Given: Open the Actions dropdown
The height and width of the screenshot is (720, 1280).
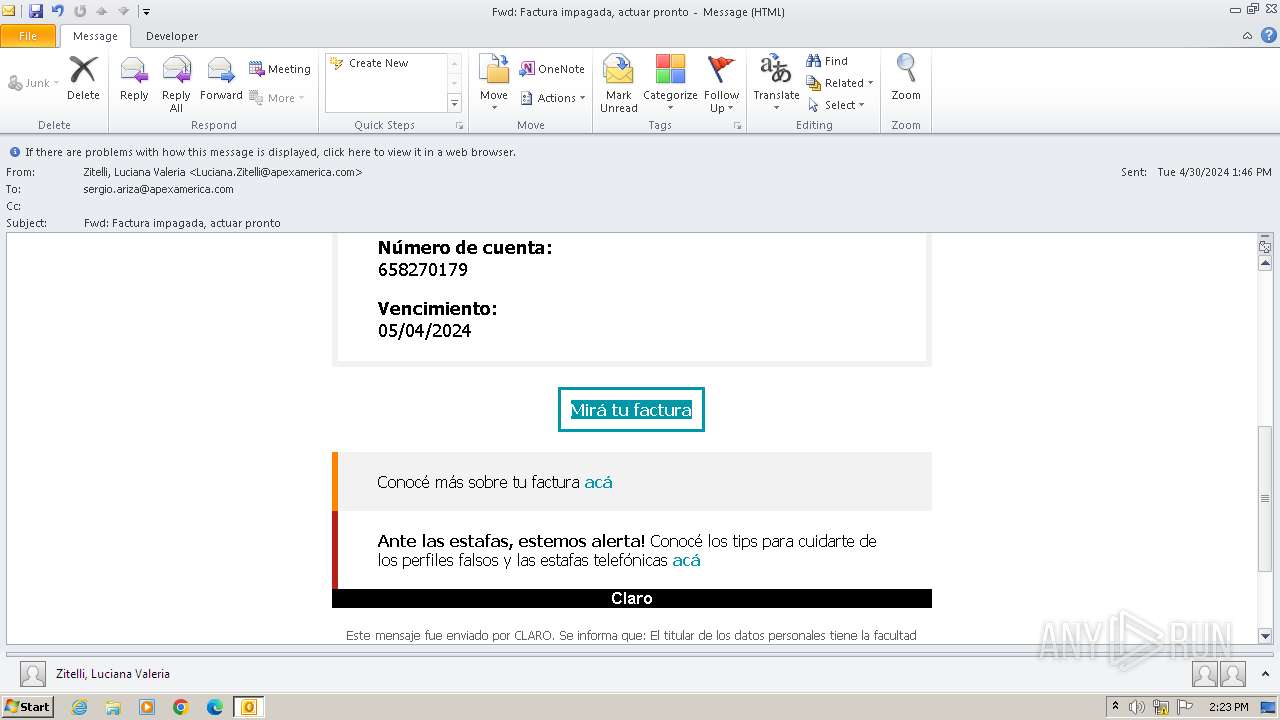Looking at the screenshot, I should click(x=553, y=98).
